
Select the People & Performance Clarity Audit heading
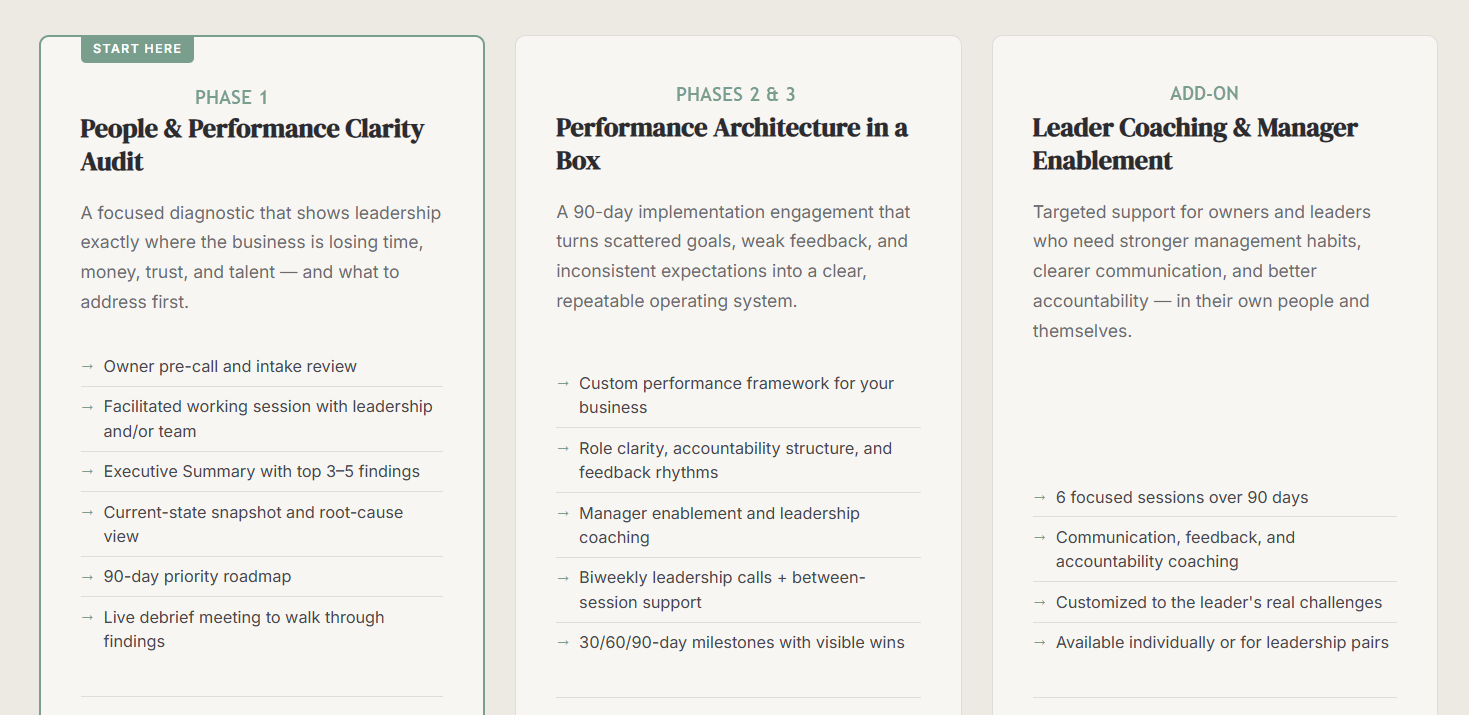(x=252, y=145)
